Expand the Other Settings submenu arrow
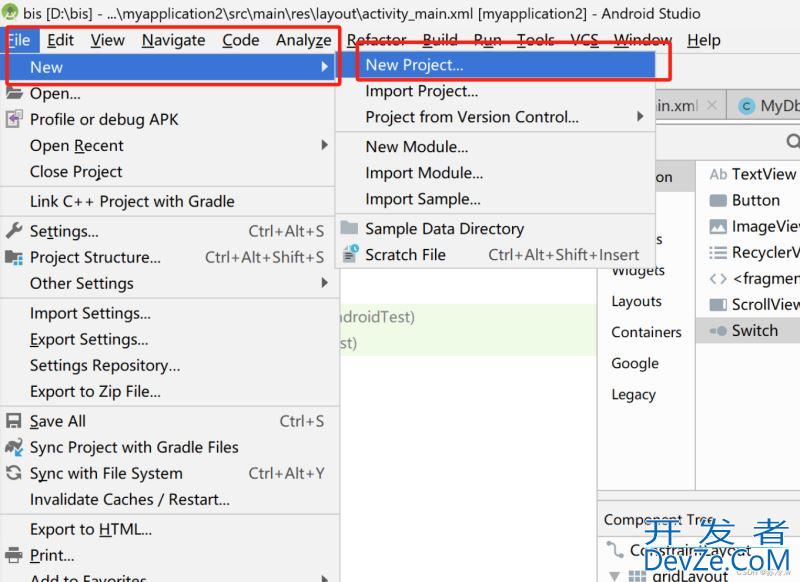800x582 pixels. point(324,283)
